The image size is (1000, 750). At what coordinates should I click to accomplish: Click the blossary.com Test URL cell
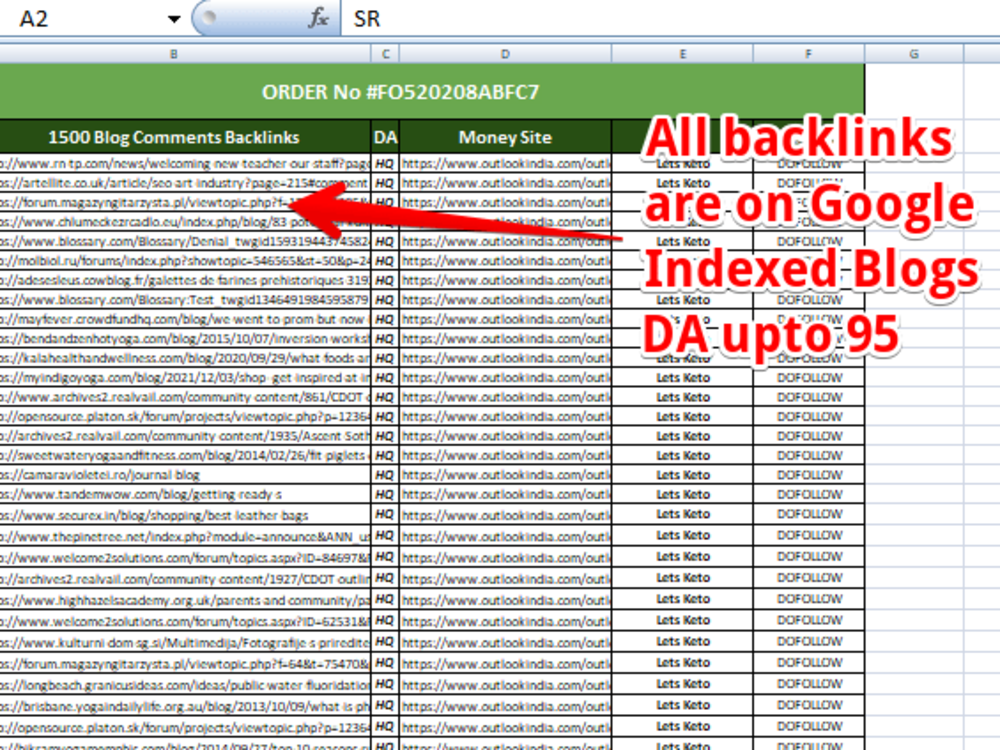185,300
